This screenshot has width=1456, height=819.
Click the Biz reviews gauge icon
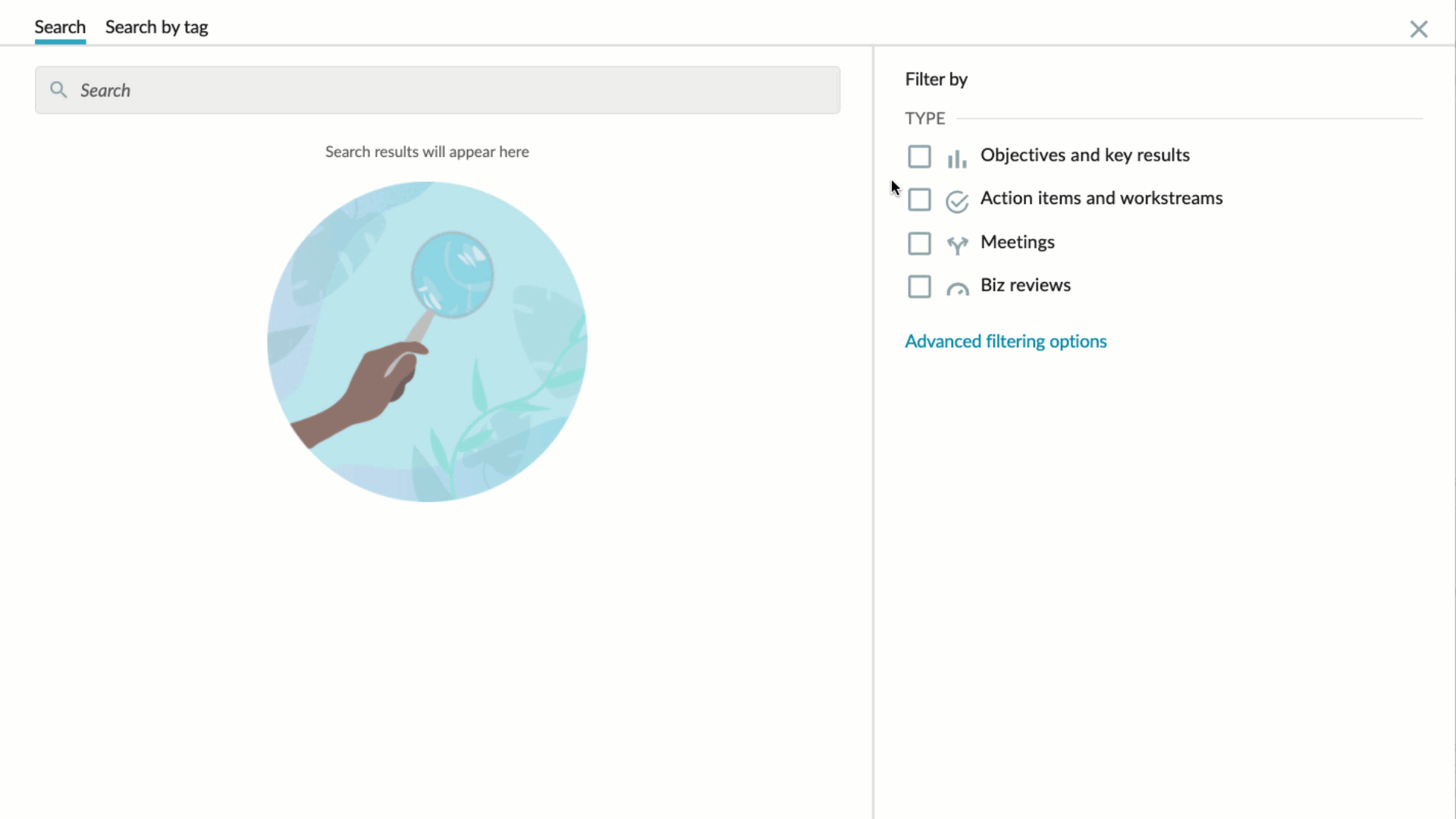point(957,289)
